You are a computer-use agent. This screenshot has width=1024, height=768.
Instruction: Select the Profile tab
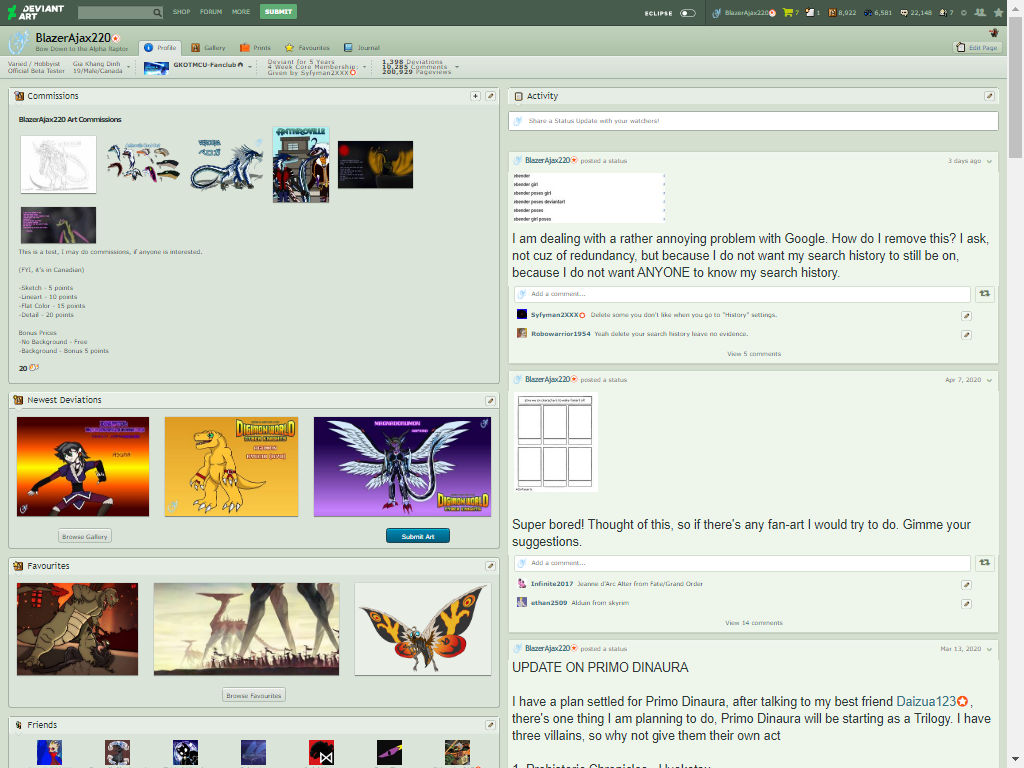pos(160,48)
